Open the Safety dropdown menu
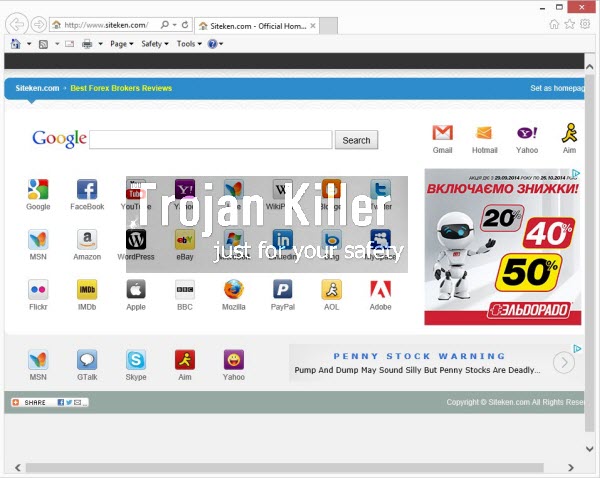 [153, 44]
